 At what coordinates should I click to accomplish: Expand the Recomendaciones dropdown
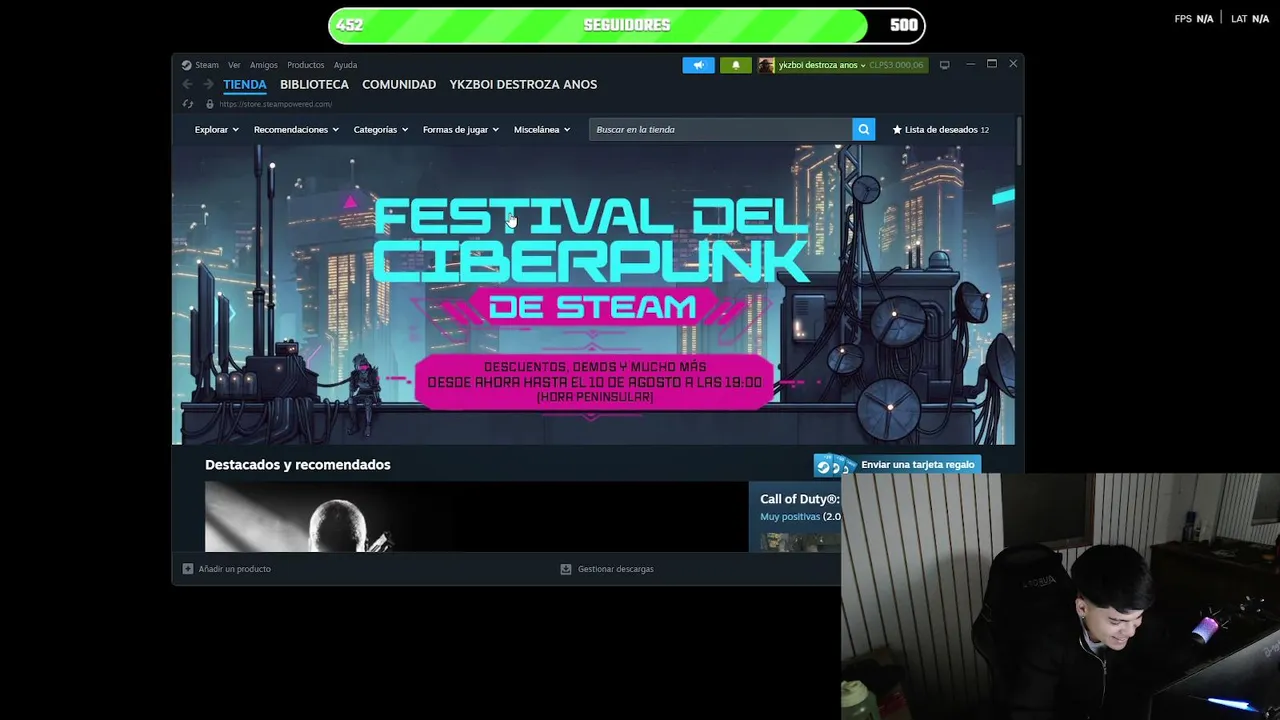296,130
